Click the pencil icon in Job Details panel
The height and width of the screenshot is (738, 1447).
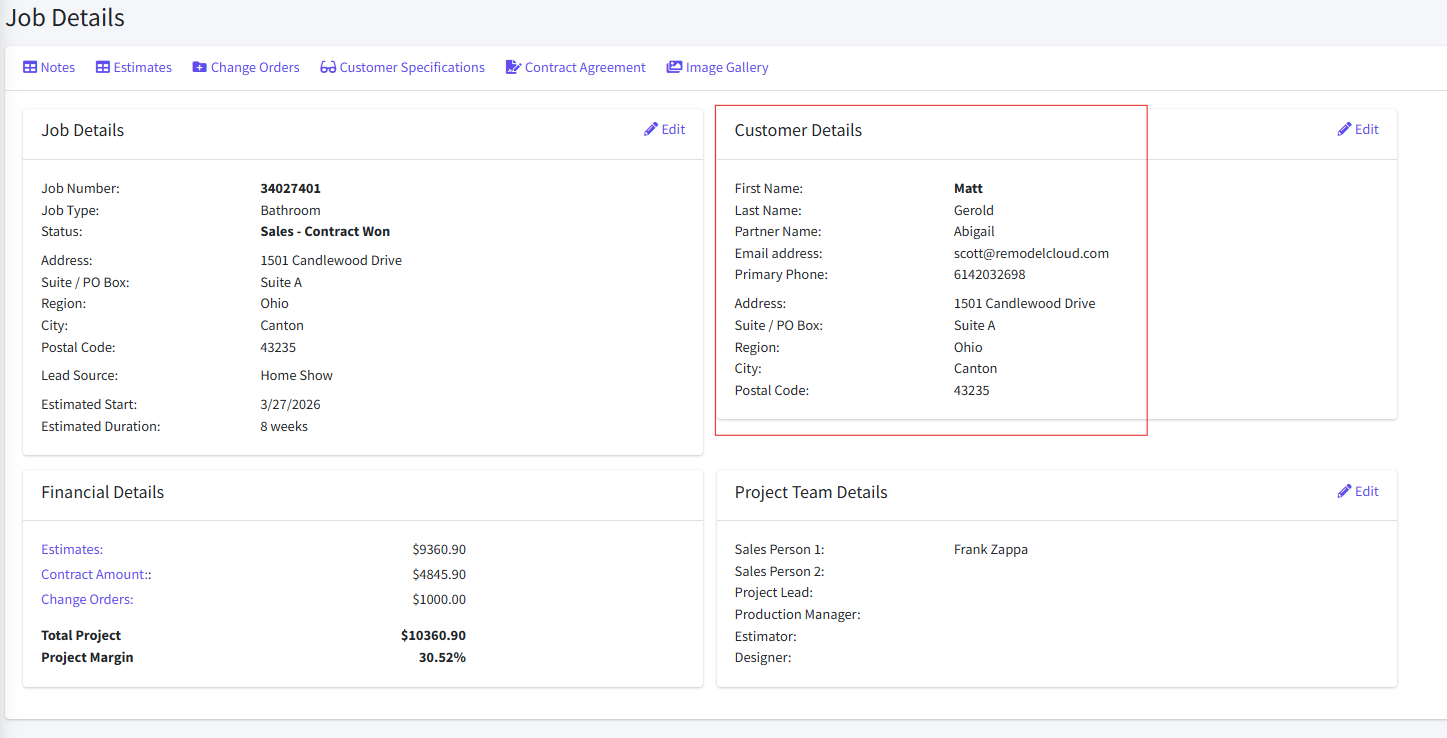(651, 129)
